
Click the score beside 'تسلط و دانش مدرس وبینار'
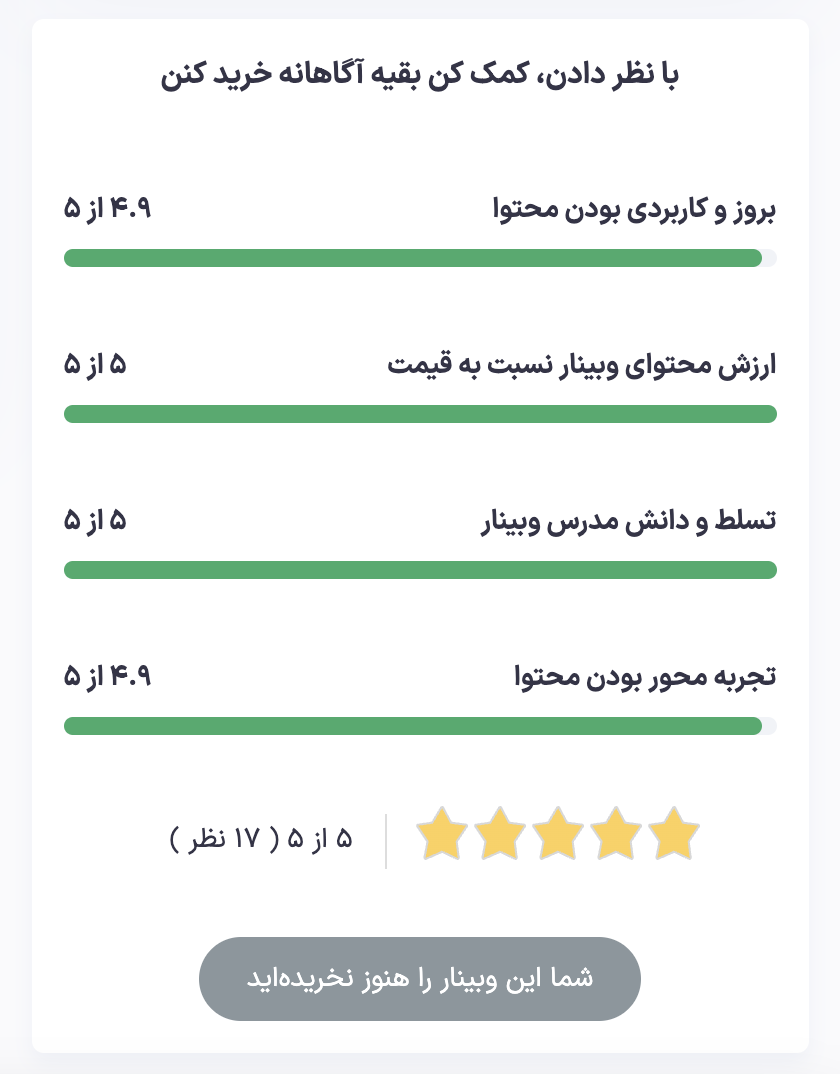(x=95, y=522)
